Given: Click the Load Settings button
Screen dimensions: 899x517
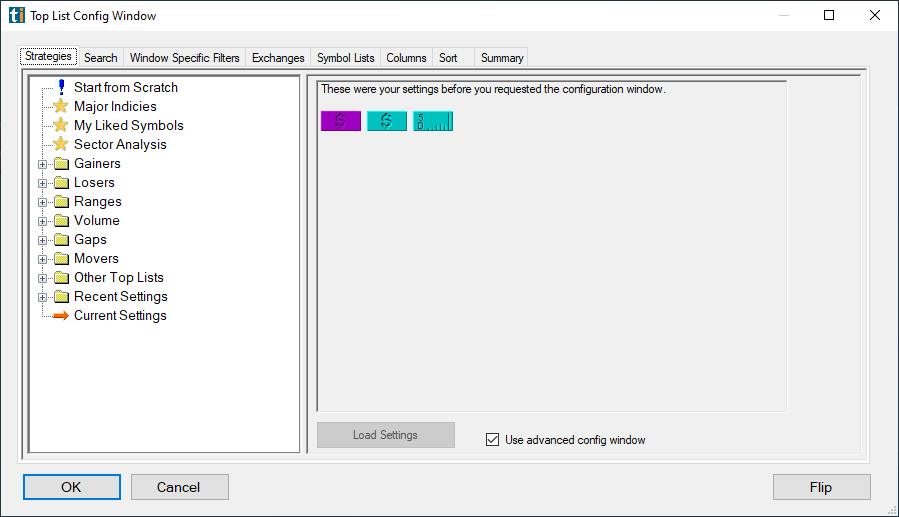Looking at the screenshot, I should [386, 435].
